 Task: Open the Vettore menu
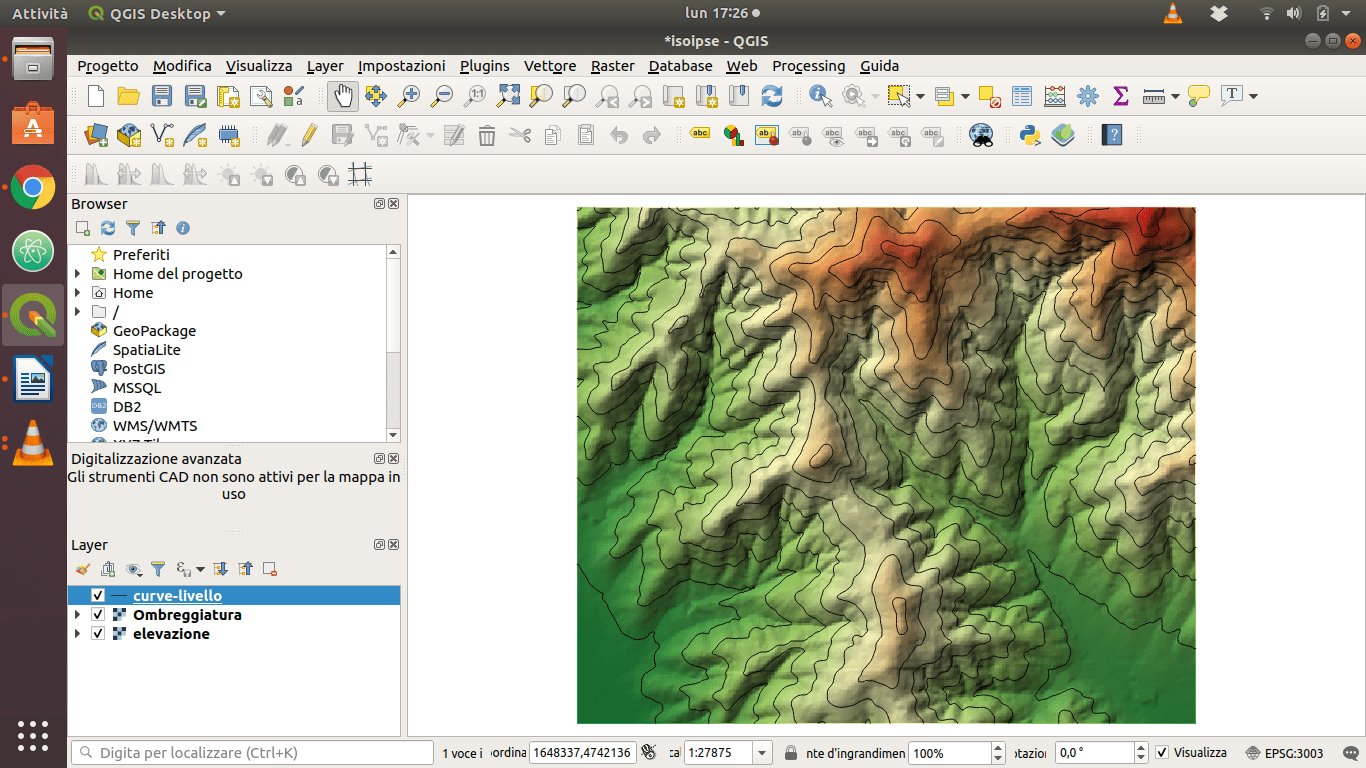(x=550, y=66)
